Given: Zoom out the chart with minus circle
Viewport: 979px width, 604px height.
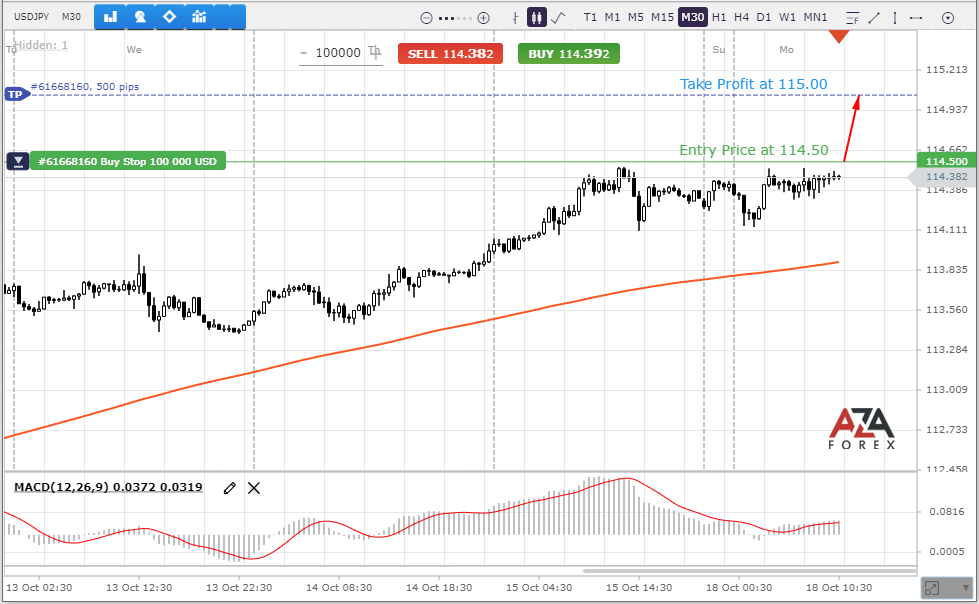Looking at the screenshot, I should [426, 18].
